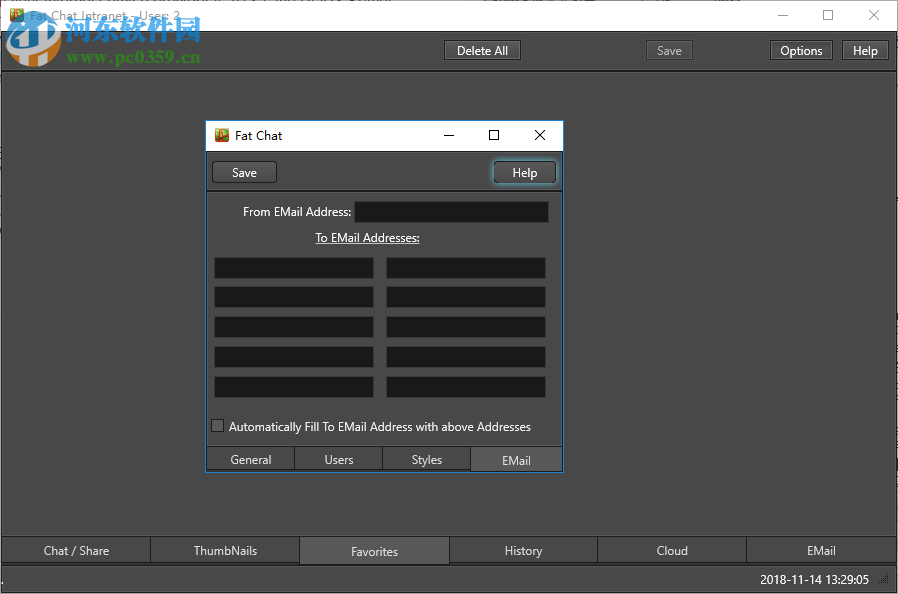This screenshot has height=594, width=898.
Task: Switch to the Cloud tab
Action: pyautogui.click(x=672, y=550)
